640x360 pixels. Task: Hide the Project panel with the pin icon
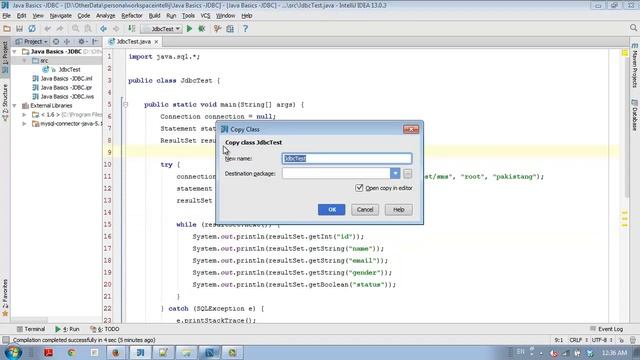tap(95, 42)
